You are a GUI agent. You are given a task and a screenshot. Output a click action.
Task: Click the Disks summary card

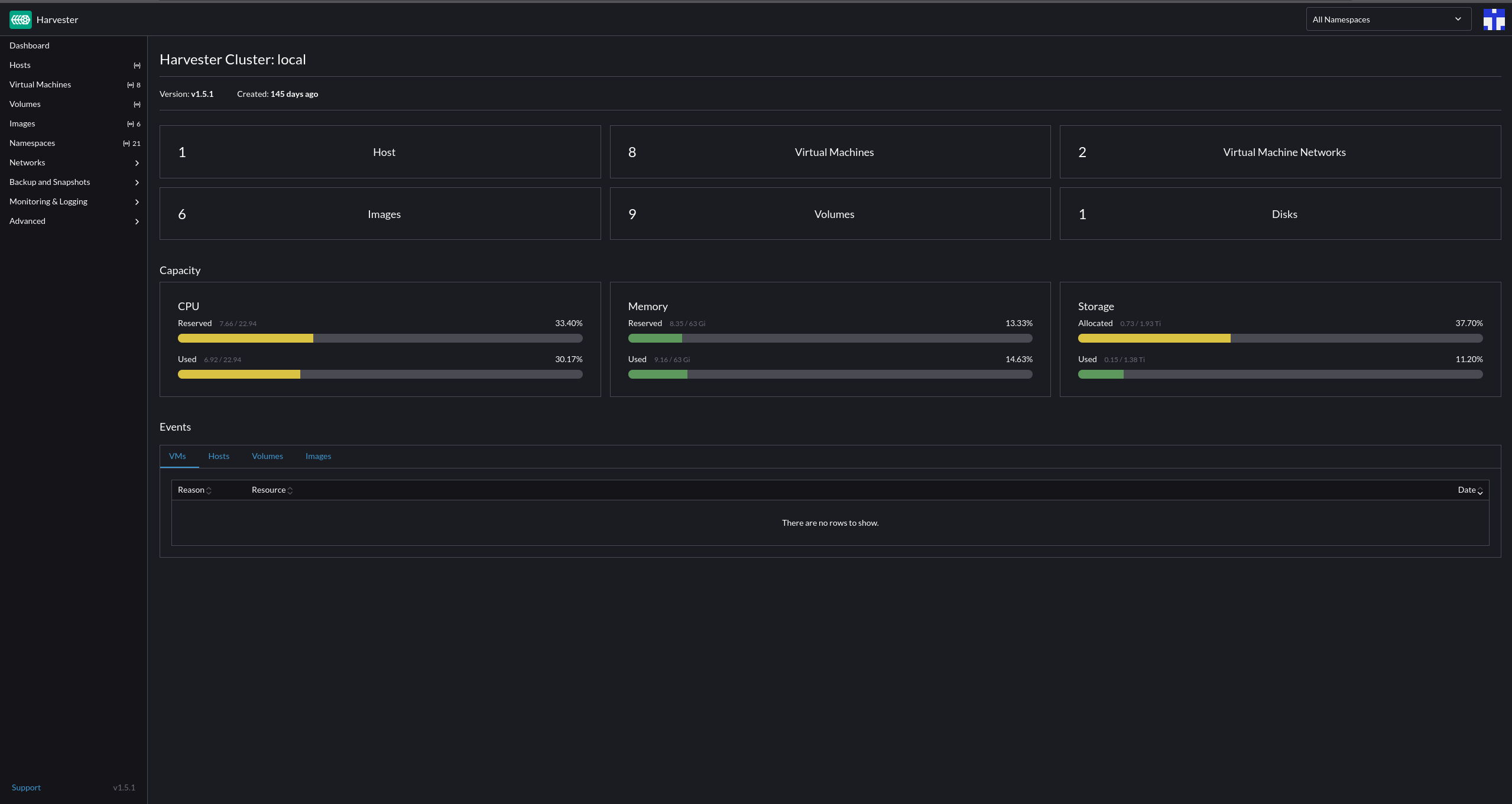click(1280, 213)
